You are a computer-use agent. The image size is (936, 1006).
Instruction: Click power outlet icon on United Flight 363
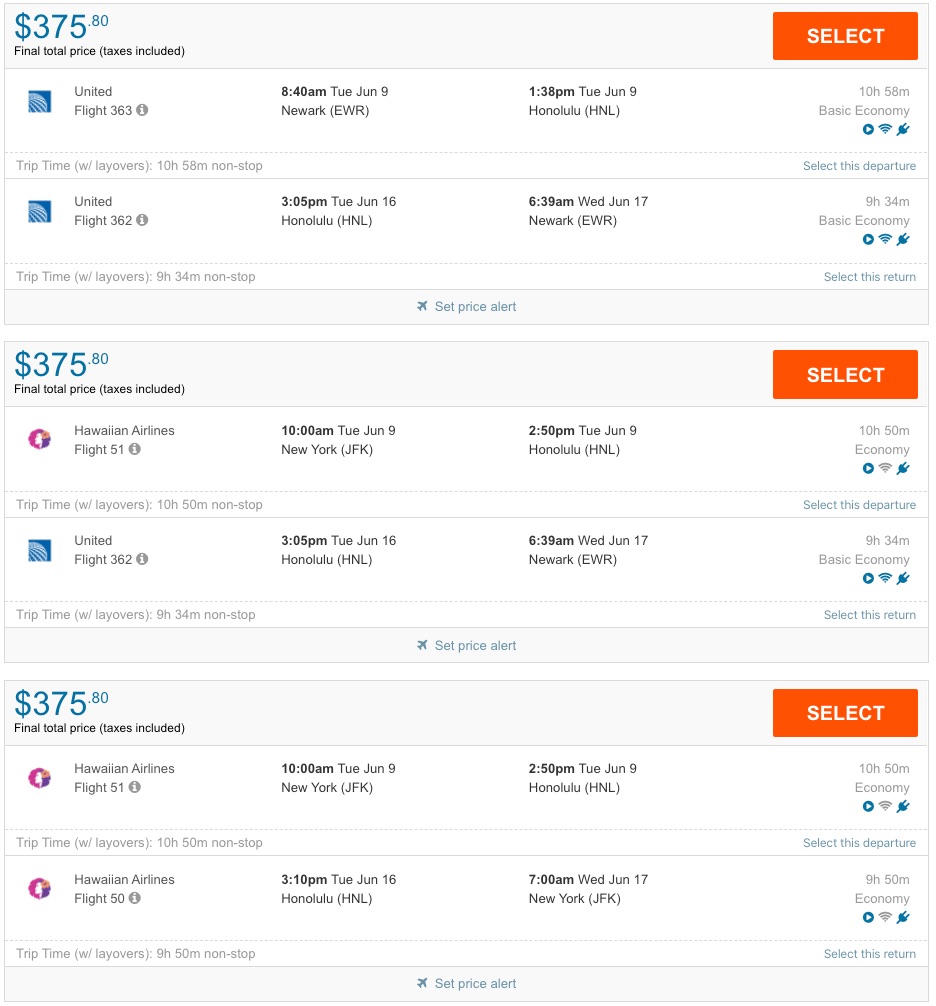point(903,129)
